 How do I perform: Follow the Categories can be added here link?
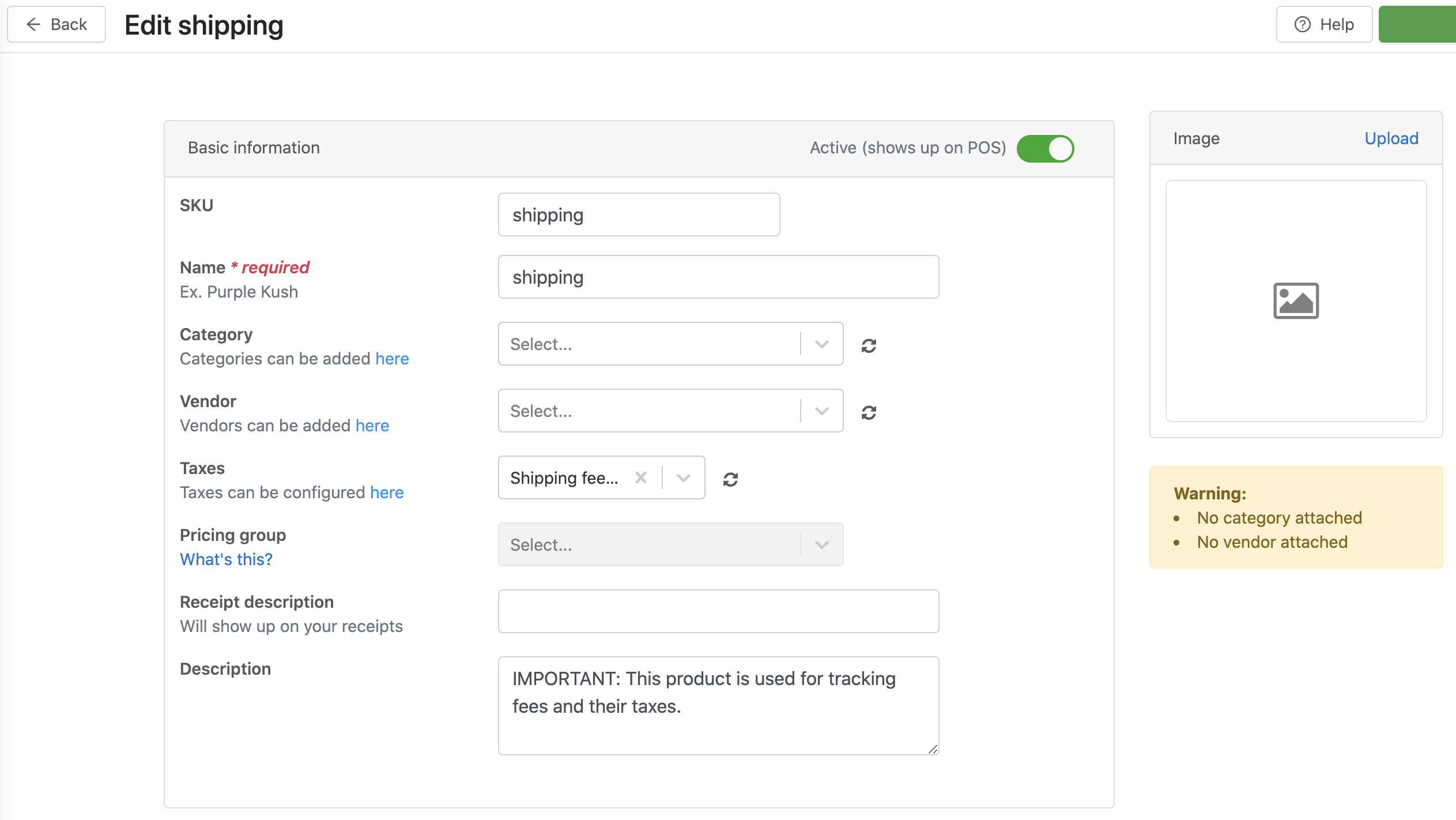(392, 359)
